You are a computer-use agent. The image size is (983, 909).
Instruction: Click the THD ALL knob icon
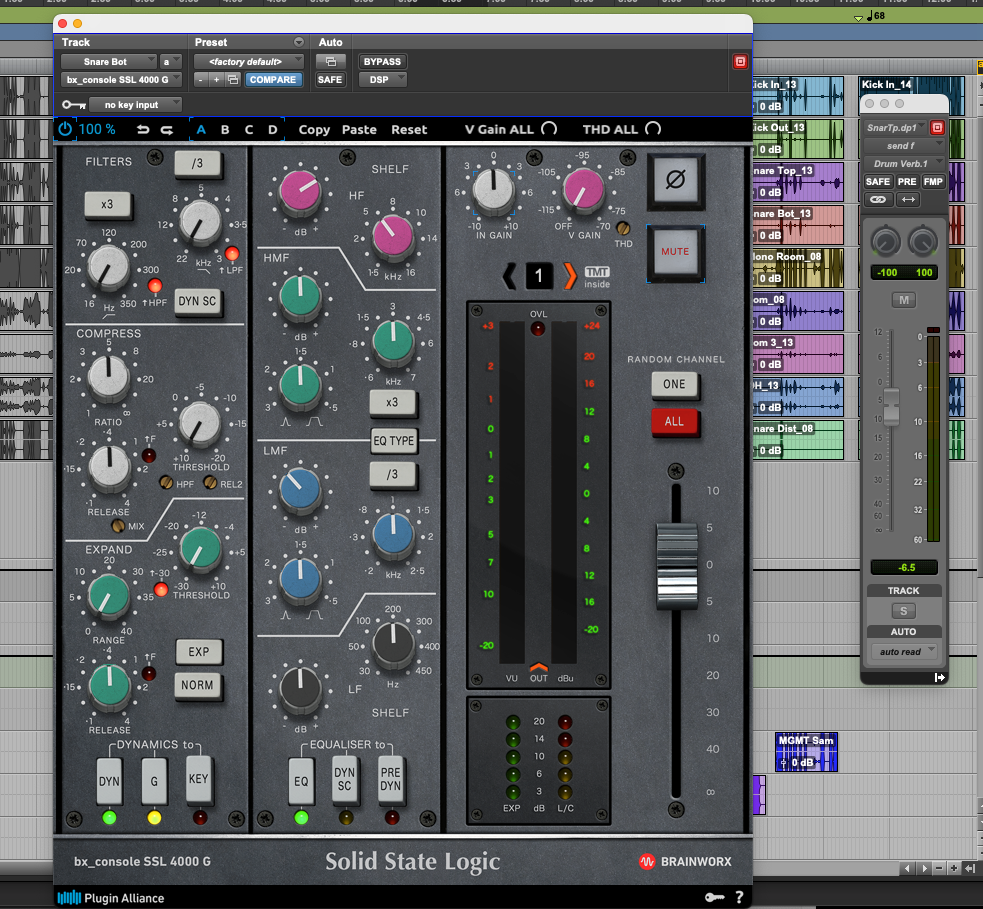point(653,129)
